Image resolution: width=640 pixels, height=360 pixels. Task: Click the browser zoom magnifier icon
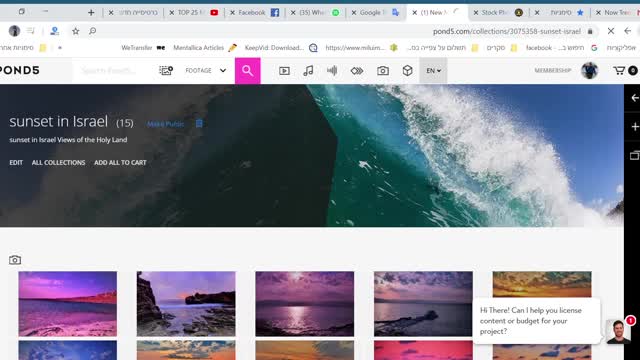click(93, 31)
